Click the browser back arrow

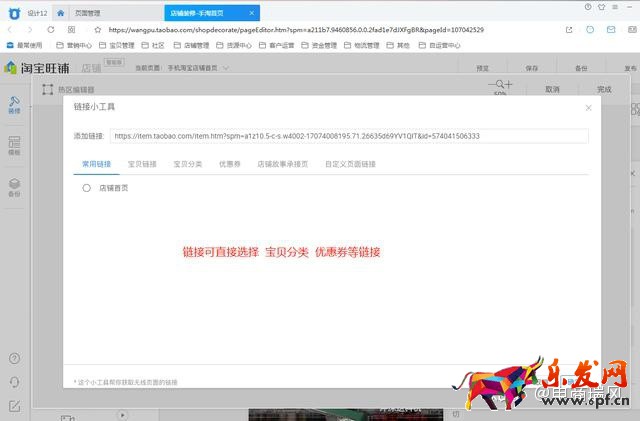coord(10,30)
